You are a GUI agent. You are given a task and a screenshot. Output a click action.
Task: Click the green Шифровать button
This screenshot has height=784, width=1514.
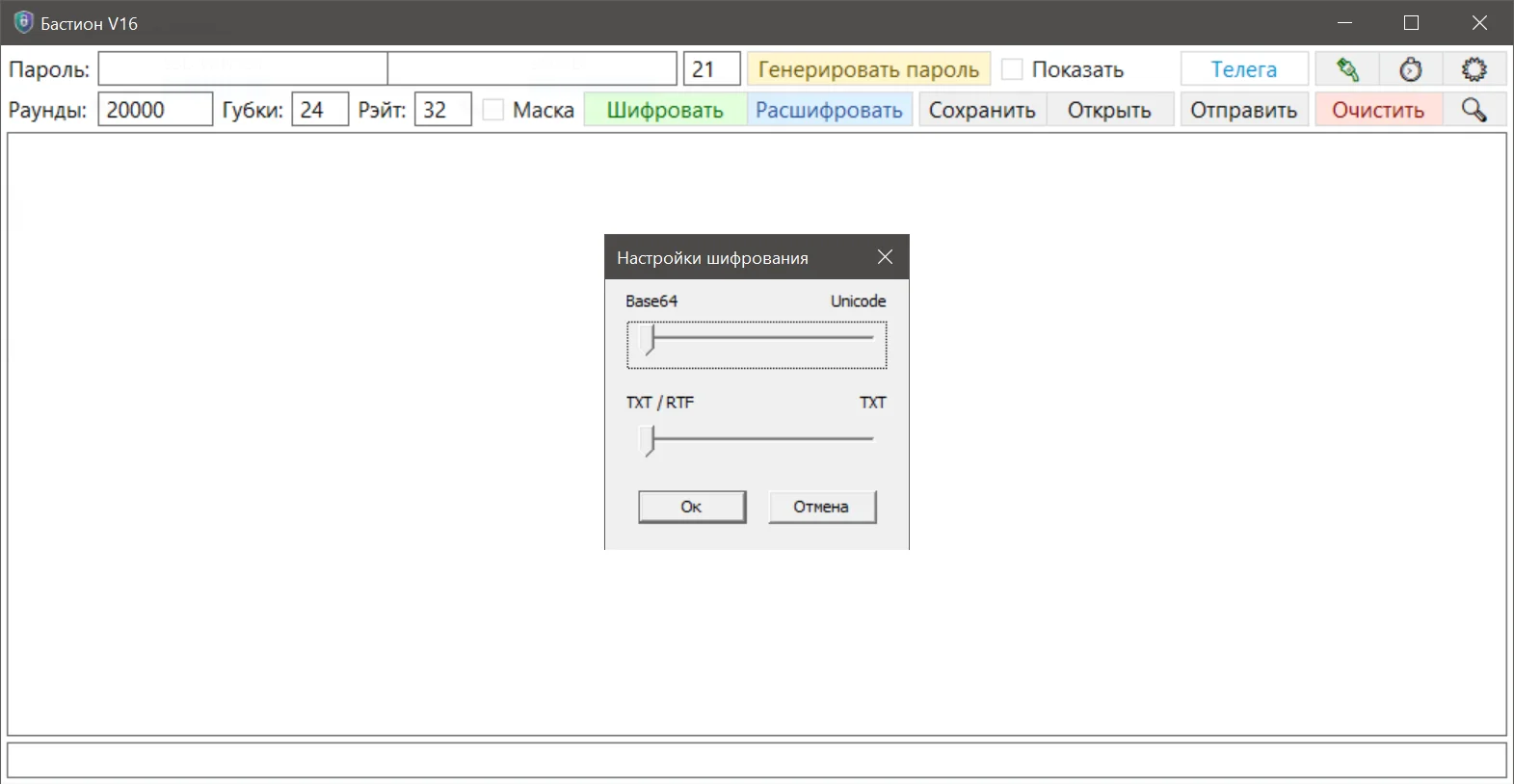(x=665, y=110)
